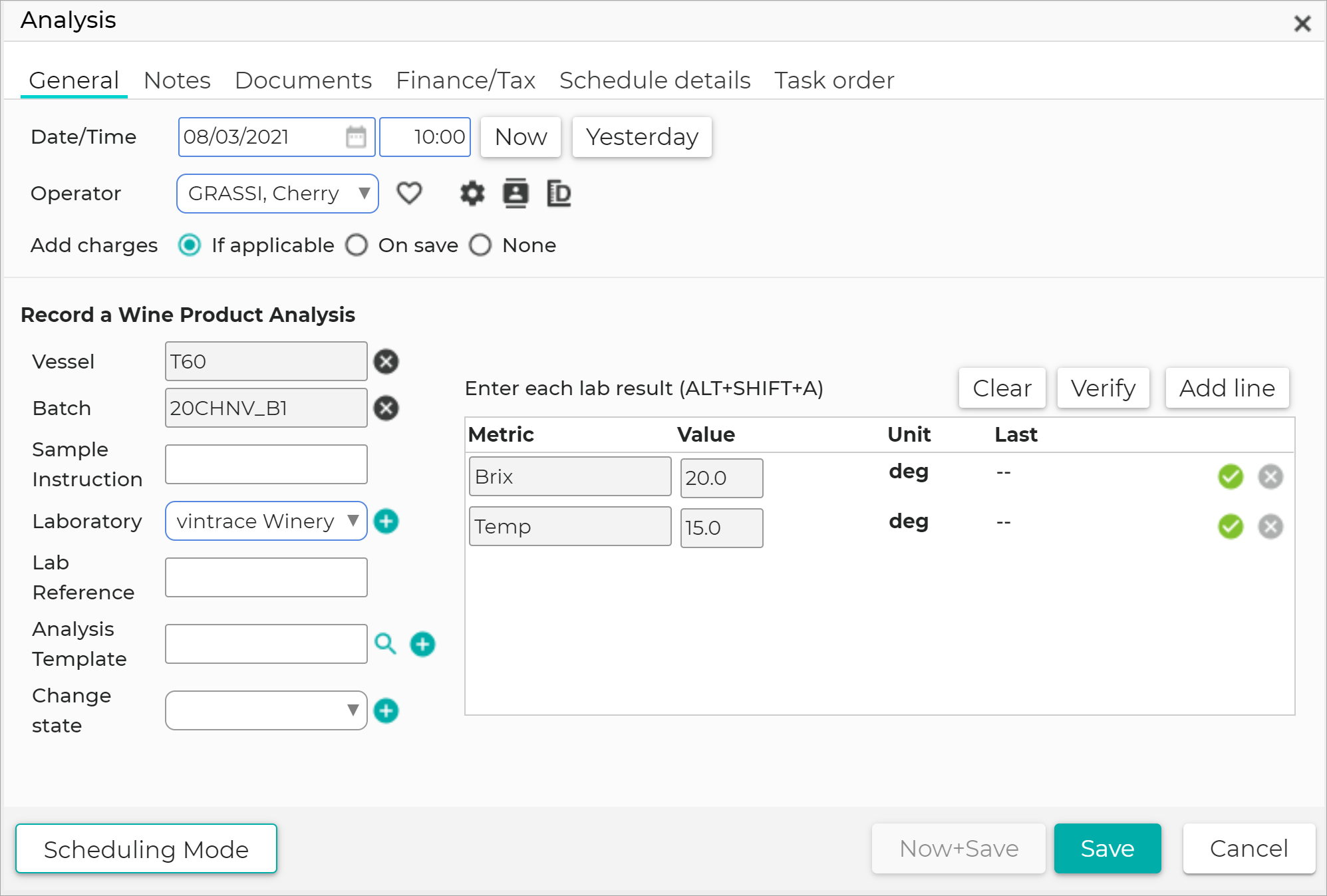Screen dimensions: 1327x896
Task: Focus the Lab Reference field
Action: (266, 577)
